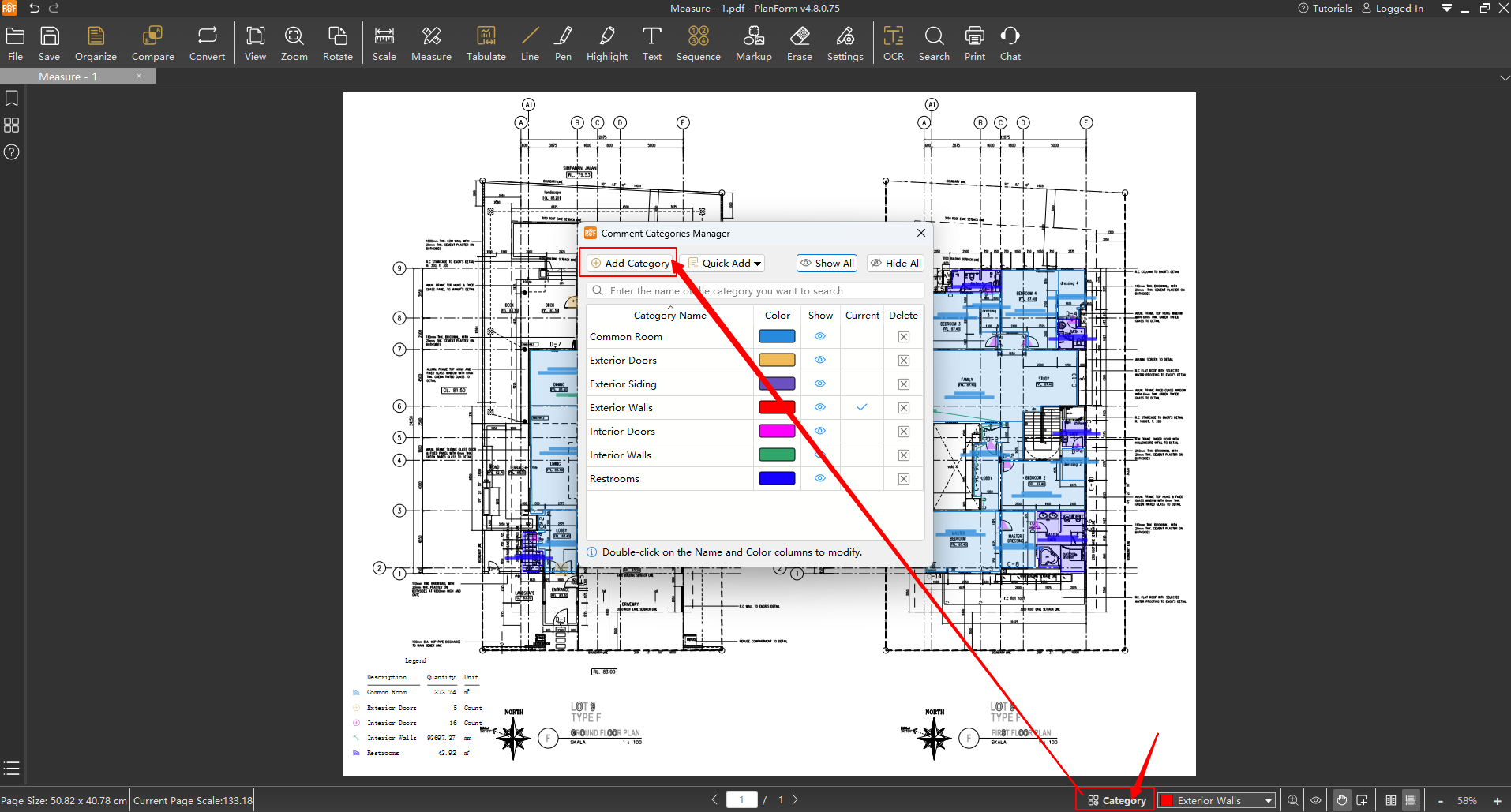
Task: Click the category name search field
Action: [758, 290]
